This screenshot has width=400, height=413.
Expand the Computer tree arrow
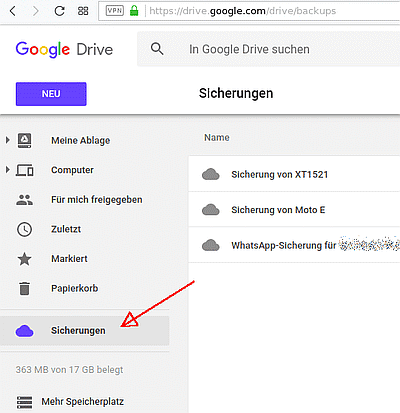(7, 170)
